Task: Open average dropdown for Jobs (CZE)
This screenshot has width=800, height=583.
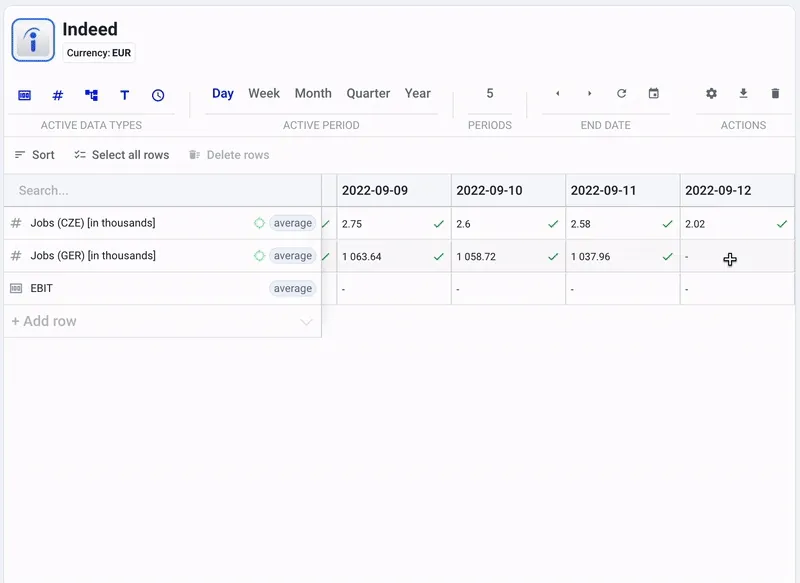Action: click(293, 223)
